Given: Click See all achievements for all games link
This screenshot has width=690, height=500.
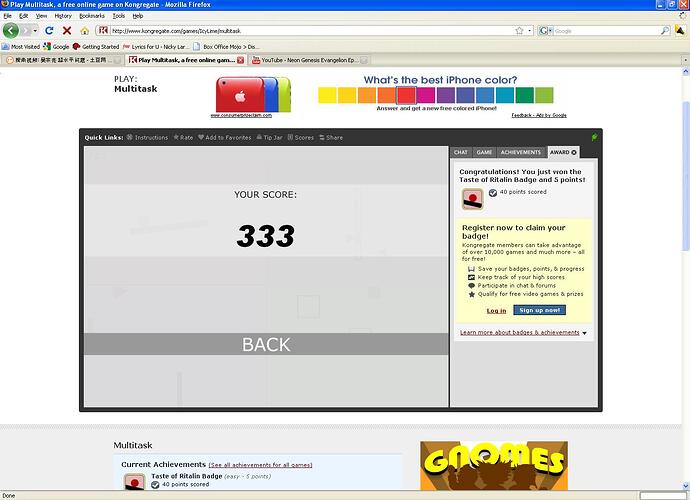Looking at the screenshot, I should click(x=261, y=465).
